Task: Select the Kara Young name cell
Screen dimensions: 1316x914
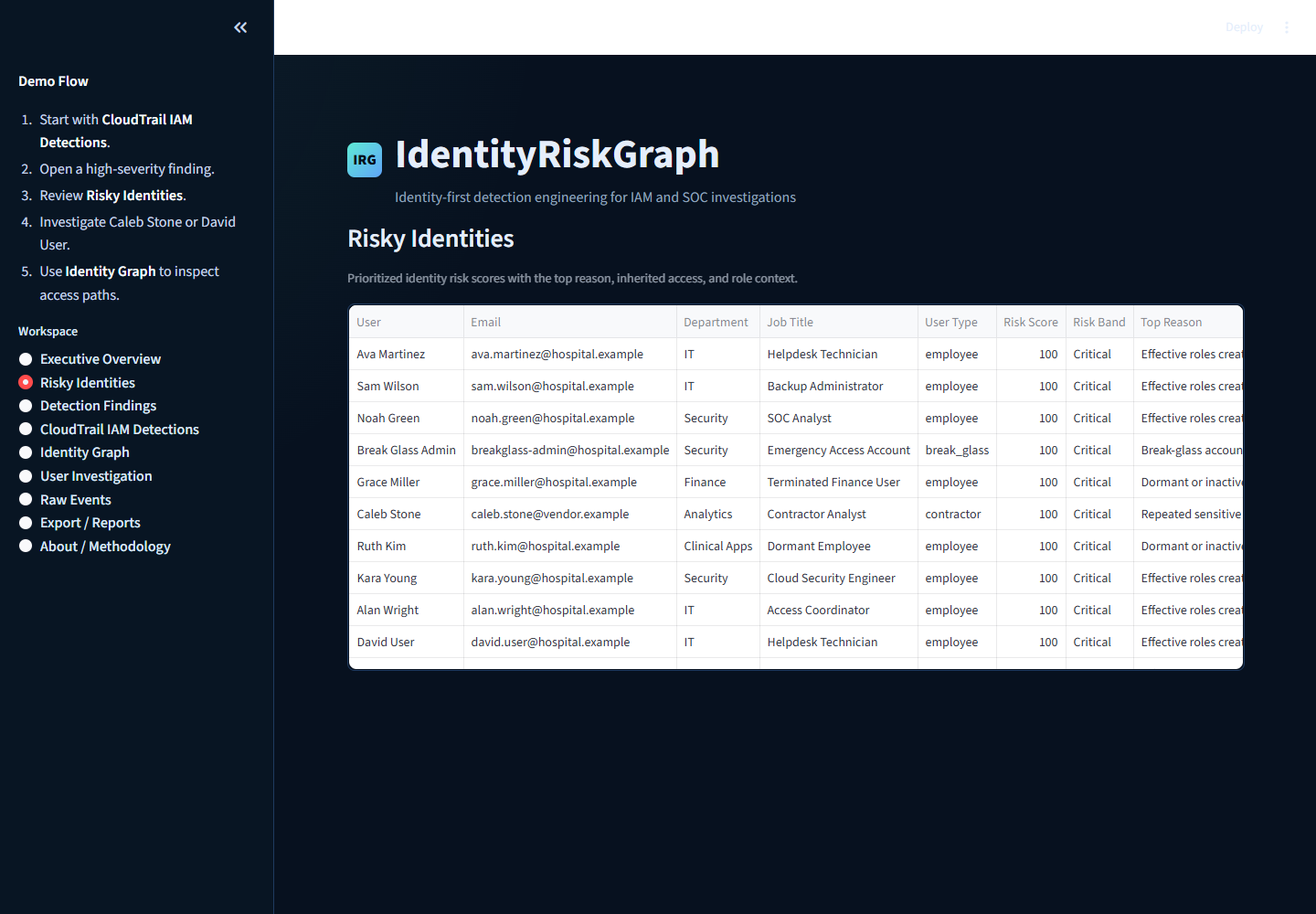Action: coord(407,578)
